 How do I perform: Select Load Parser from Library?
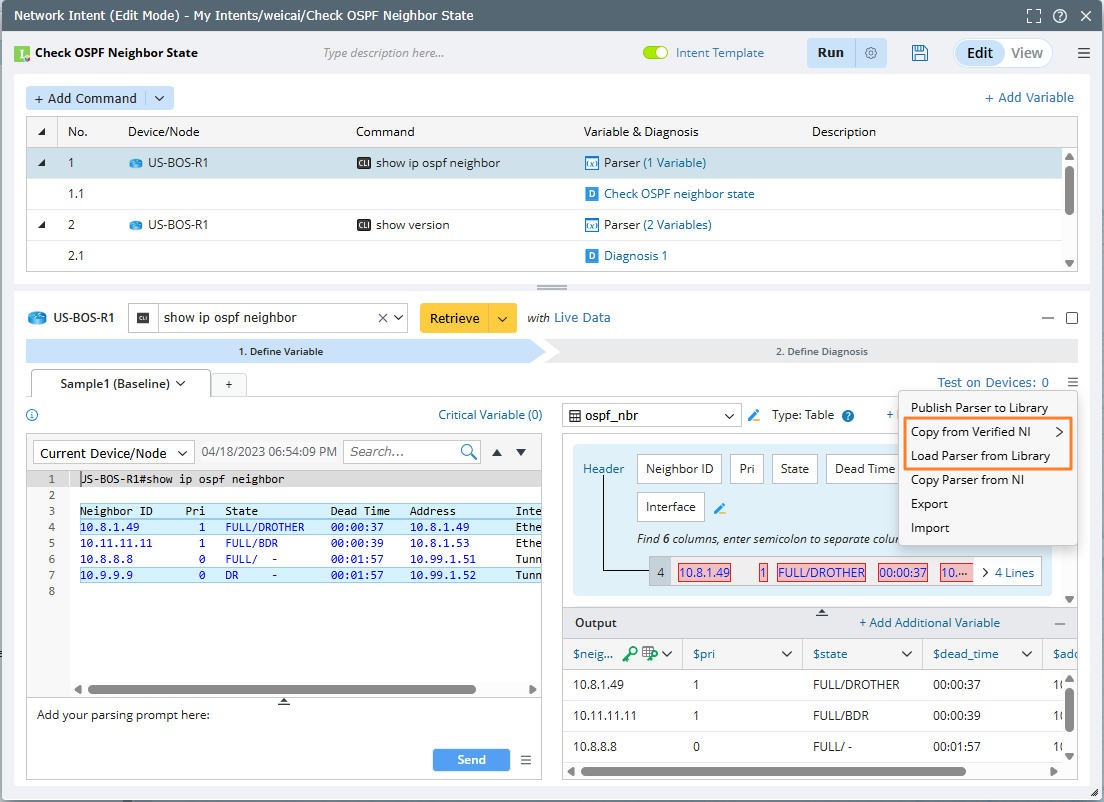coord(980,456)
